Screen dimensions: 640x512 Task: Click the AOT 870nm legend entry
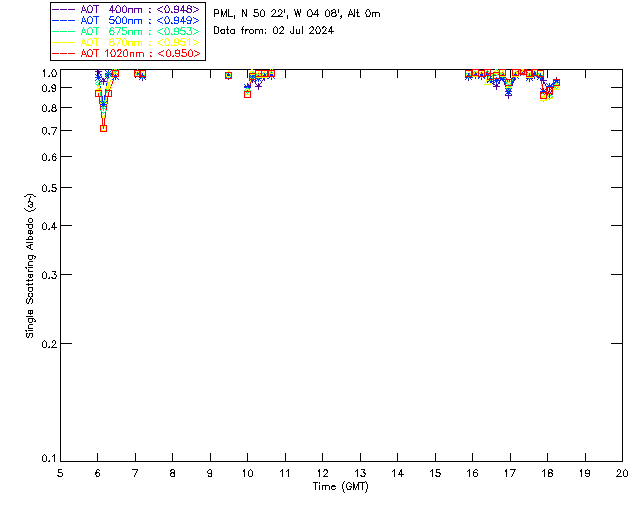click(126, 42)
